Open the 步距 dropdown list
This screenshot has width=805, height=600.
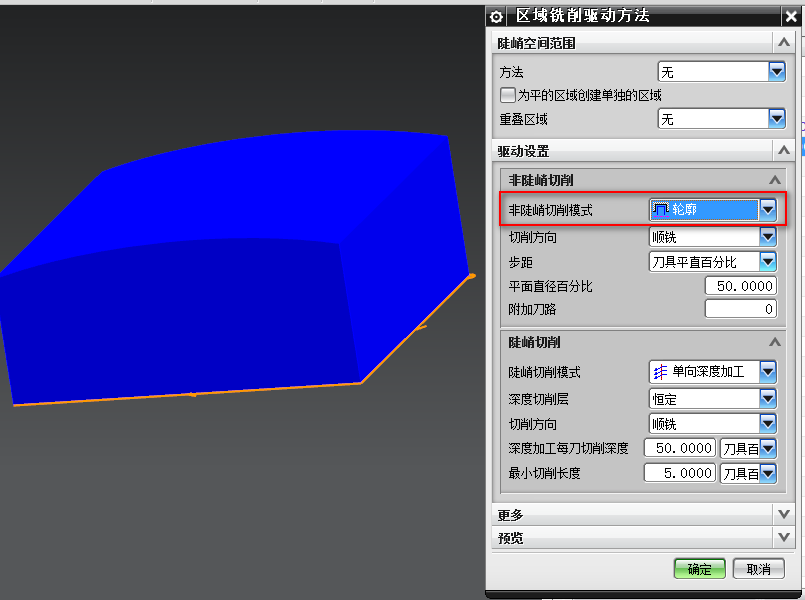767,262
